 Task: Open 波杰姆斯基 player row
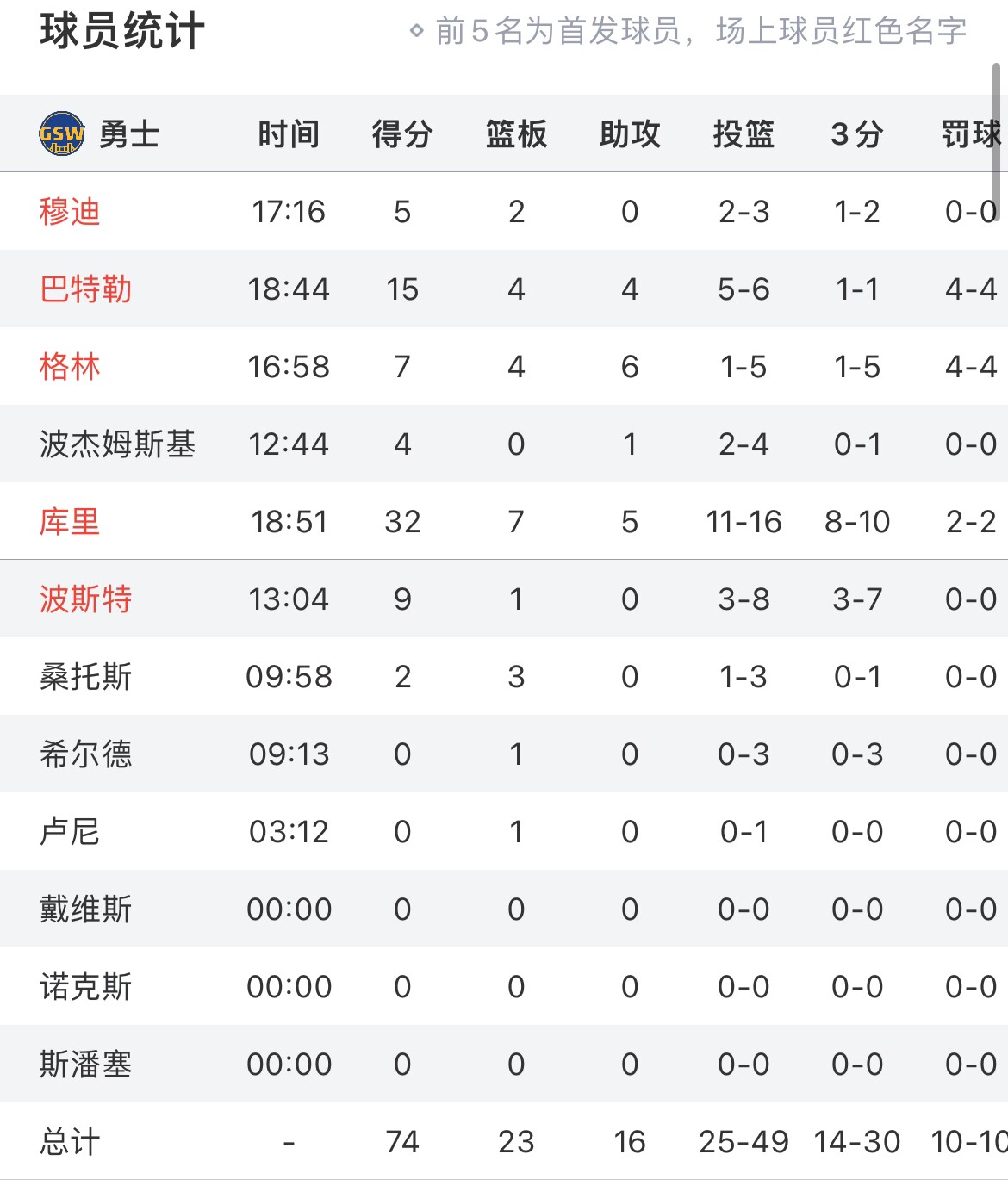[x=504, y=444]
